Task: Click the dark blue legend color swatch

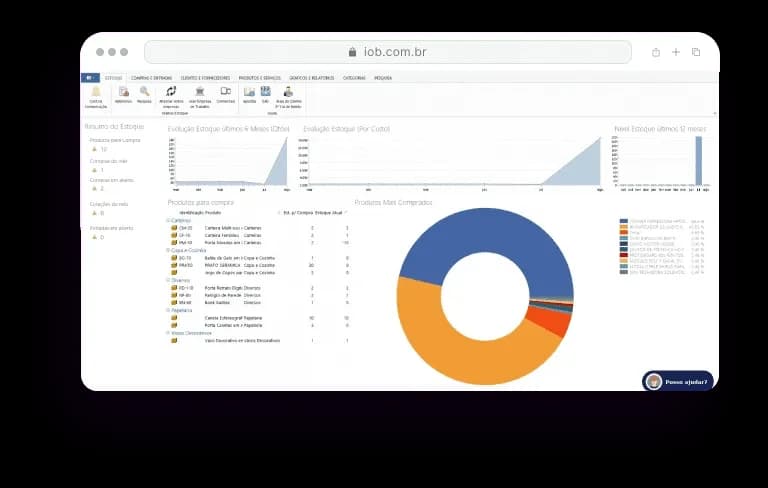Action: [x=624, y=221]
